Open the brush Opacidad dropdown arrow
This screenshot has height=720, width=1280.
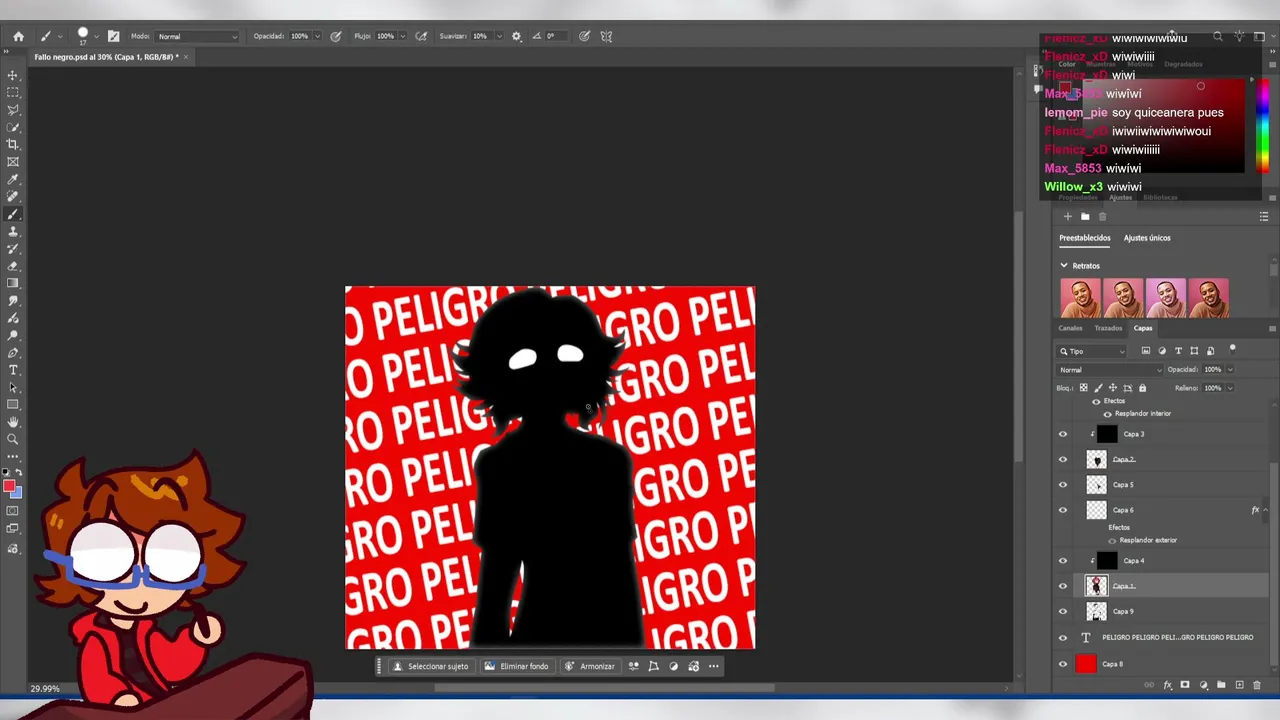(x=317, y=37)
